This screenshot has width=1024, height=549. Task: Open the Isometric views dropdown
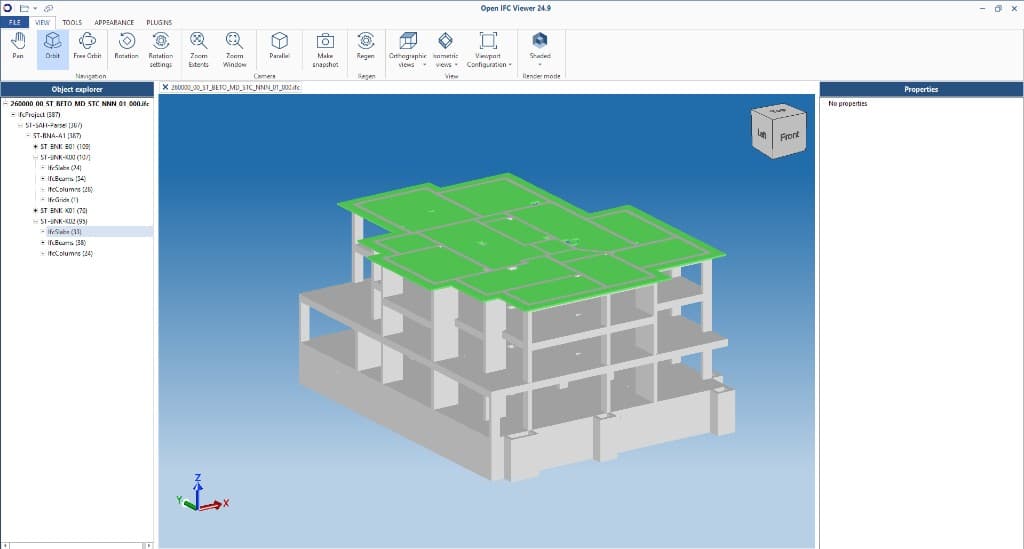445,50
